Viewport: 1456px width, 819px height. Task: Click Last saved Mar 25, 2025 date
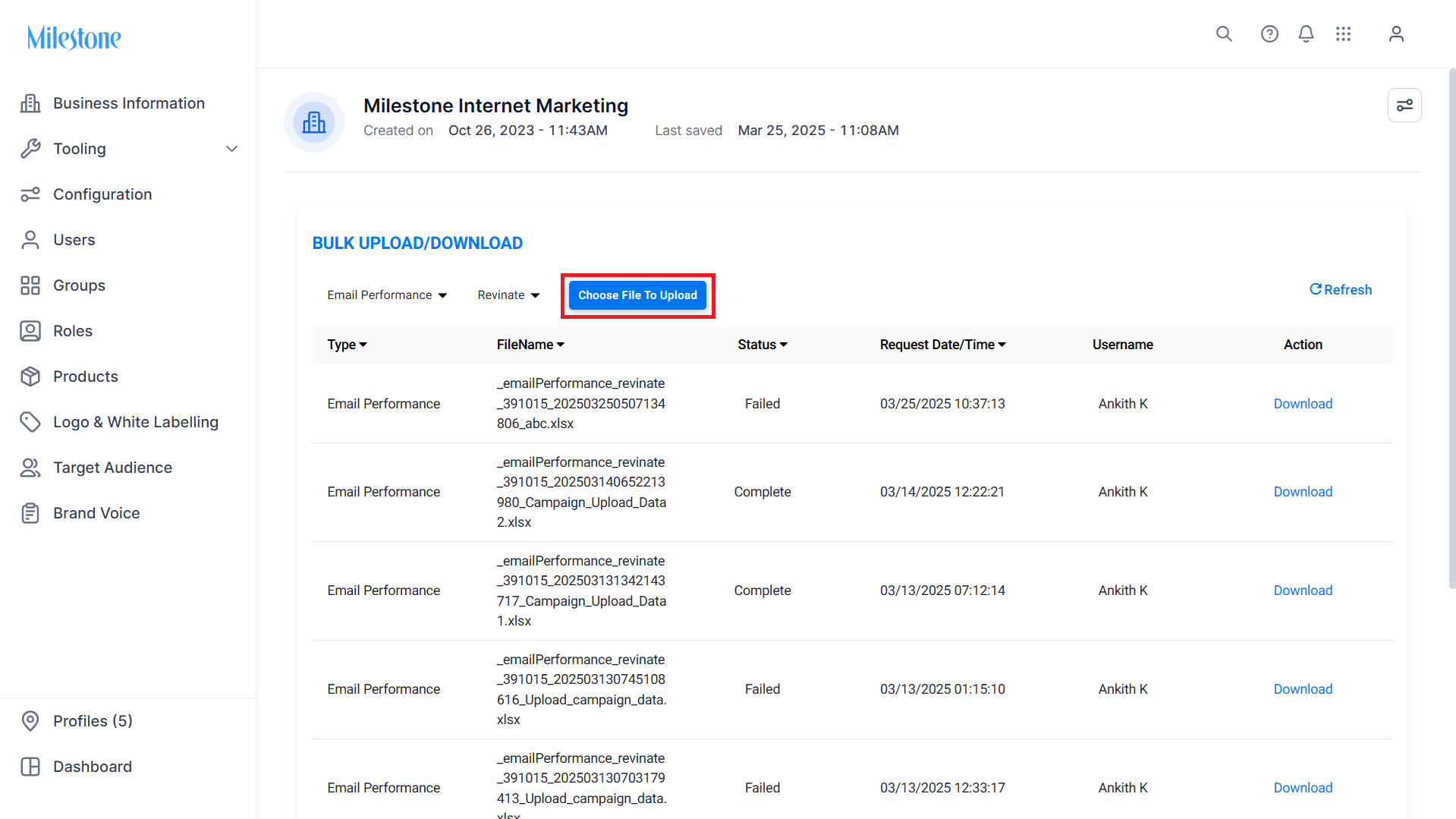[818, 131]
